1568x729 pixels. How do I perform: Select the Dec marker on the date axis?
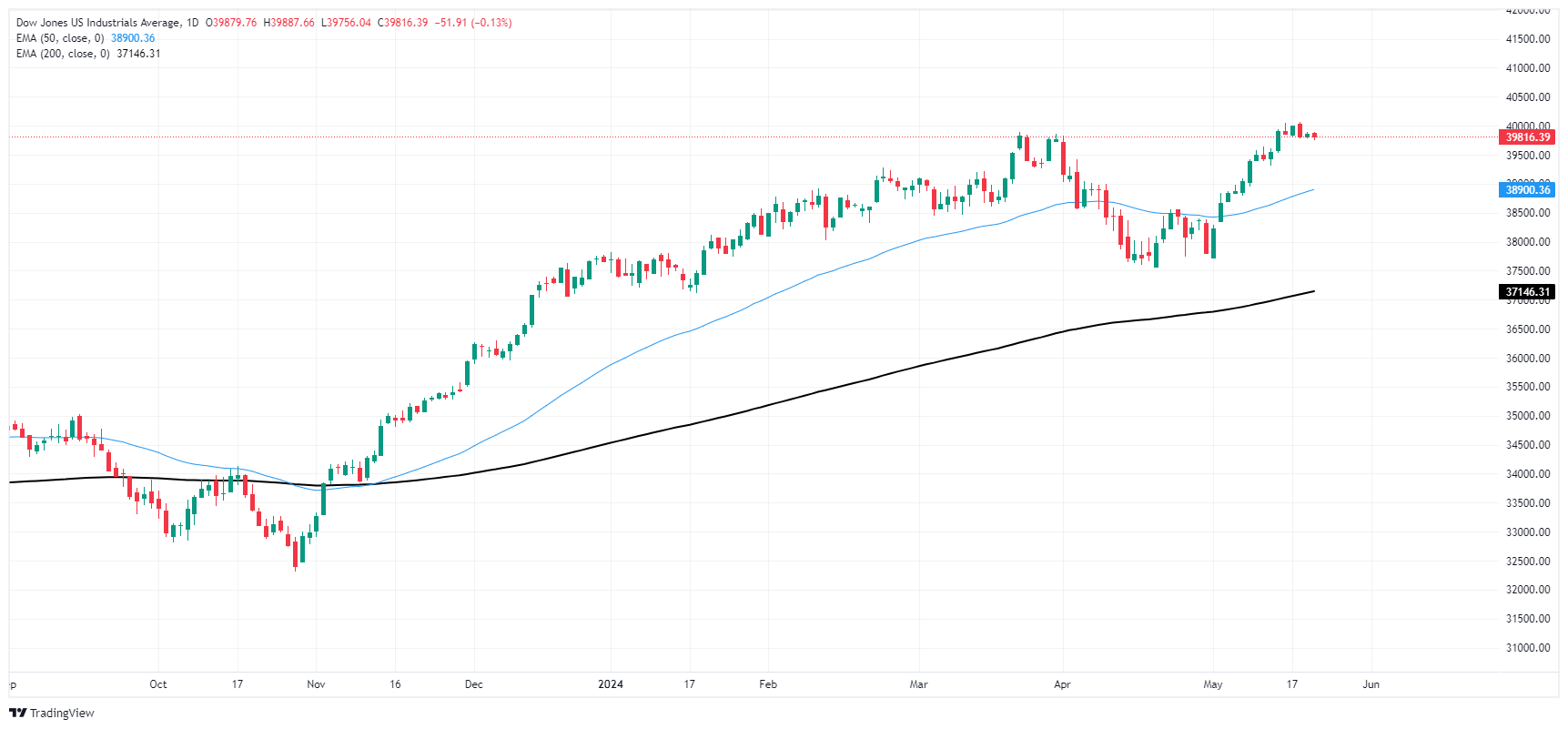473,684
